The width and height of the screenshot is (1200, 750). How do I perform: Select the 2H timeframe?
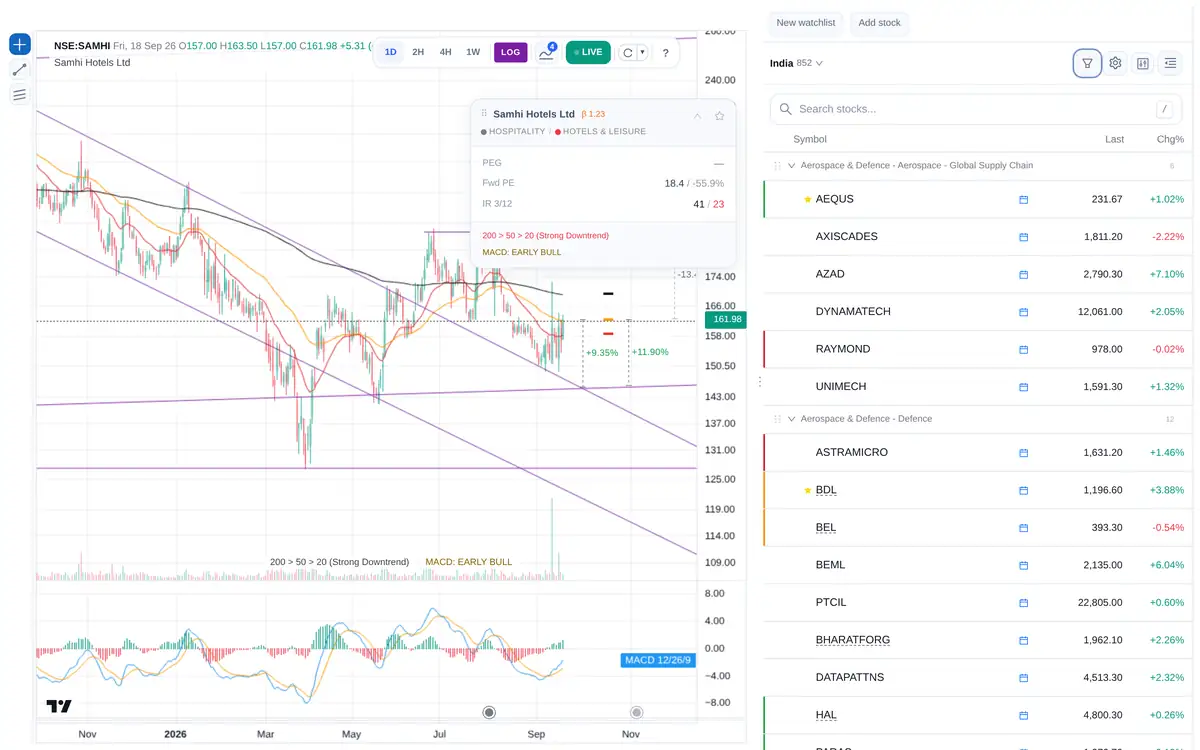(418, 52)
